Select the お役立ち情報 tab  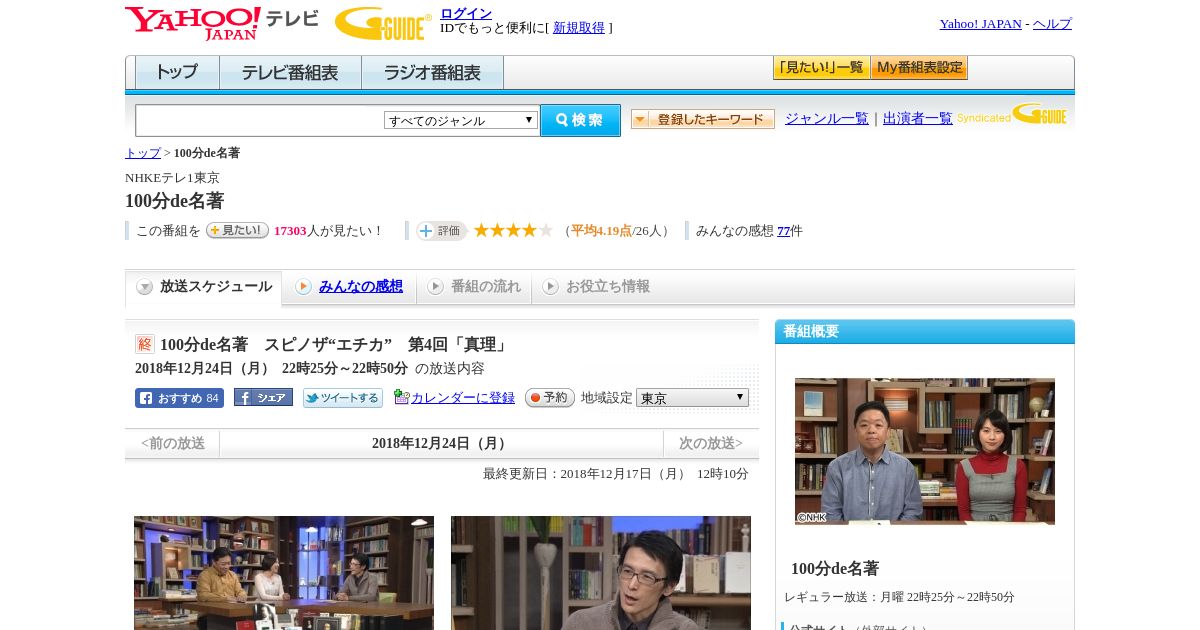608,286
